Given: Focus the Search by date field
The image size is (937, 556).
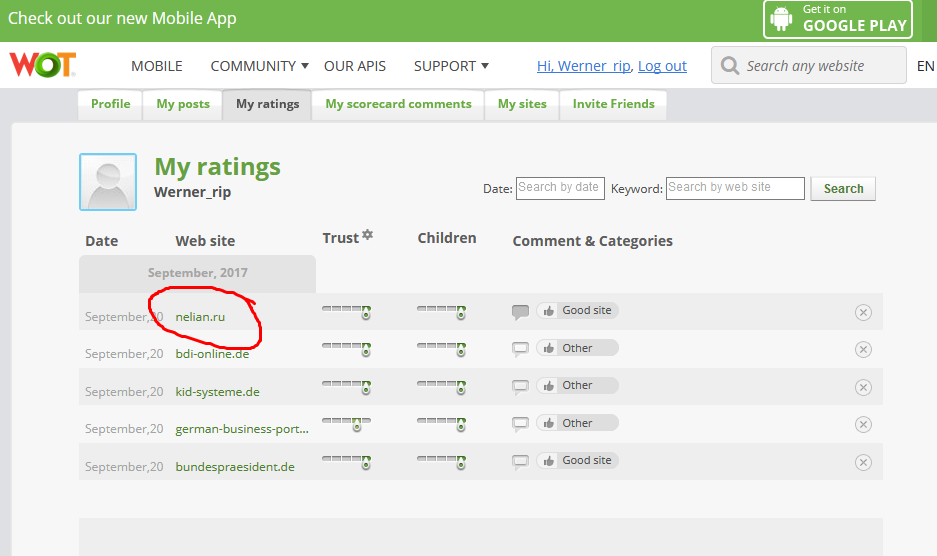Looking at the screenshot, I should [x=561, y=188].
